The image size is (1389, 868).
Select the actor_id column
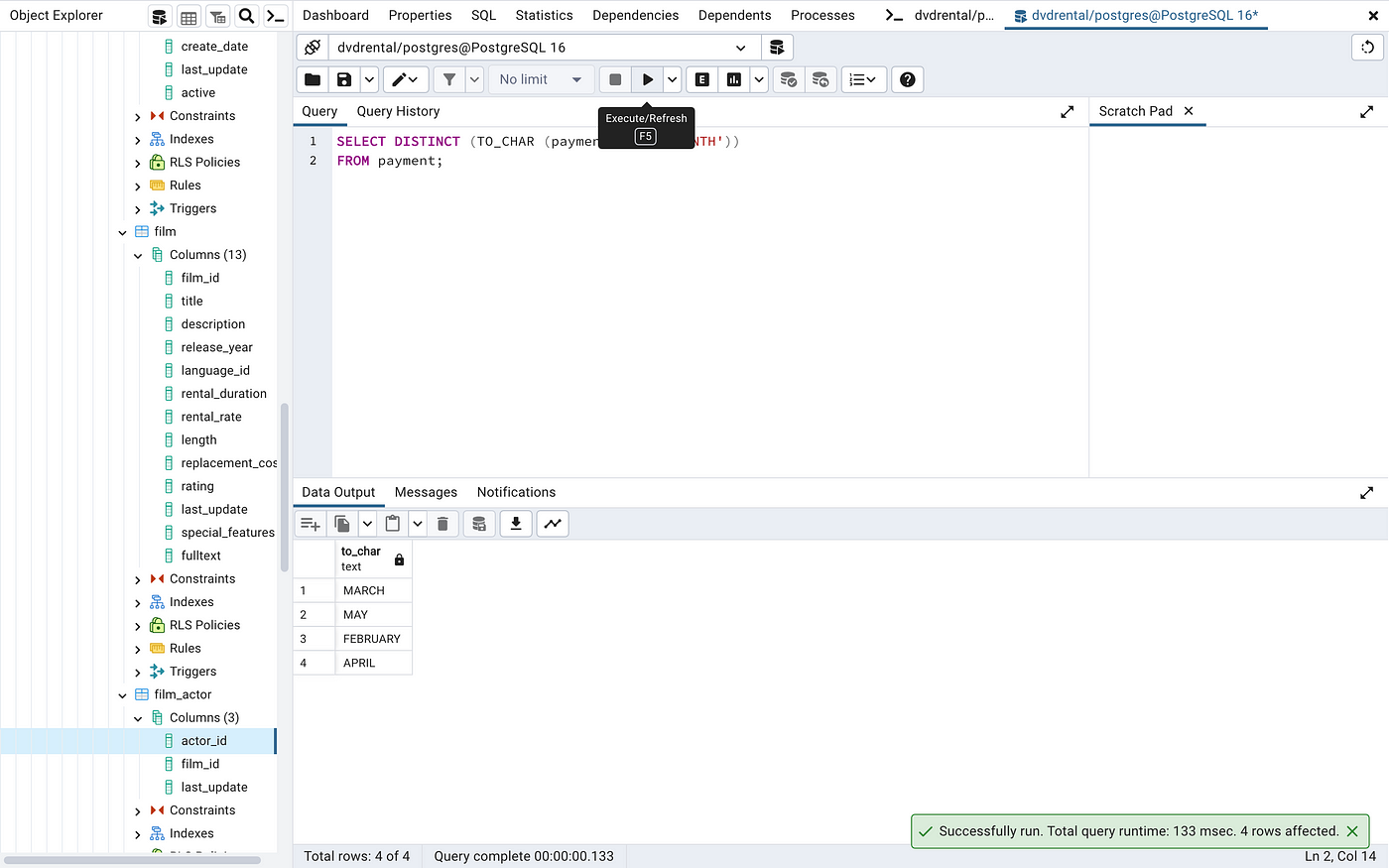(x=203, y=741)
